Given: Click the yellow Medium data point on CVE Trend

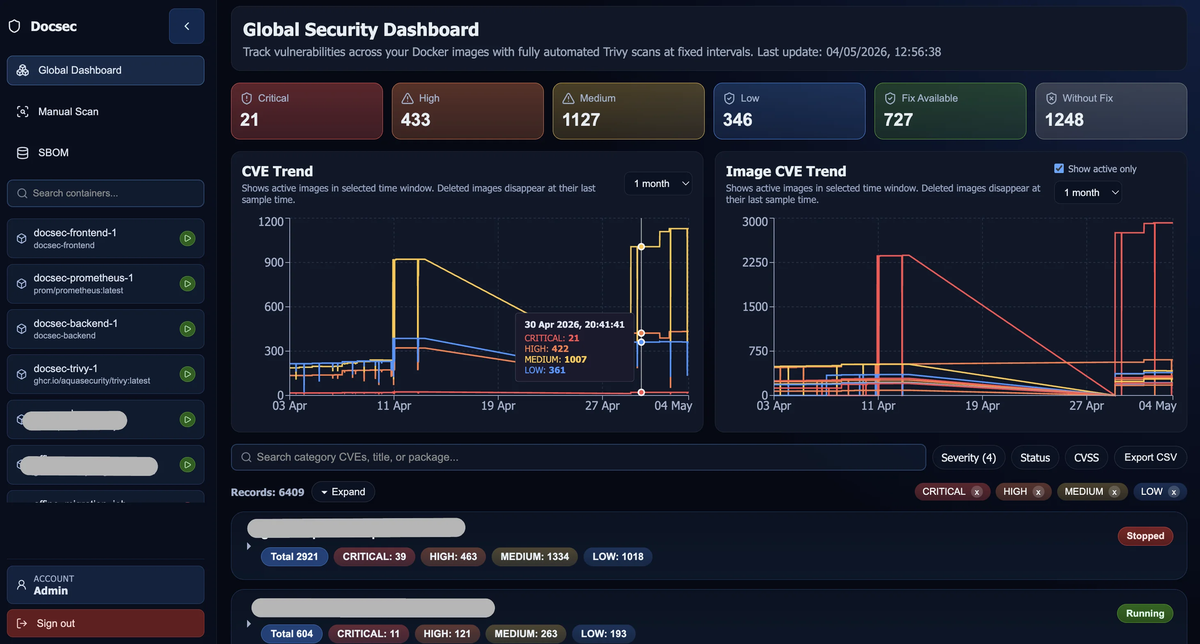Looking at the screenshot, I should 641,246.
